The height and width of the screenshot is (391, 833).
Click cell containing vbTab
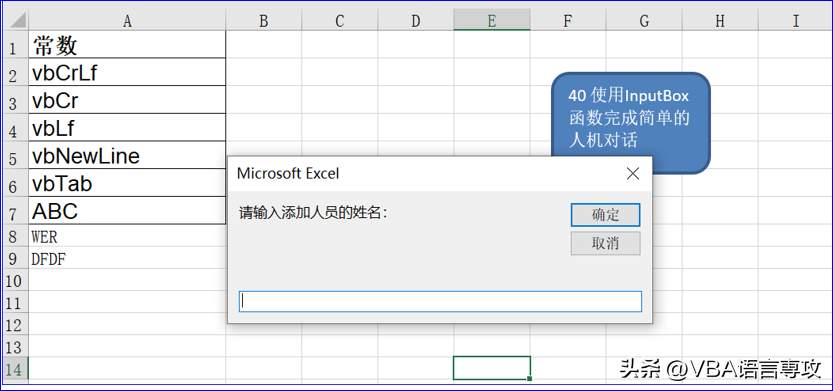[127, 183]
